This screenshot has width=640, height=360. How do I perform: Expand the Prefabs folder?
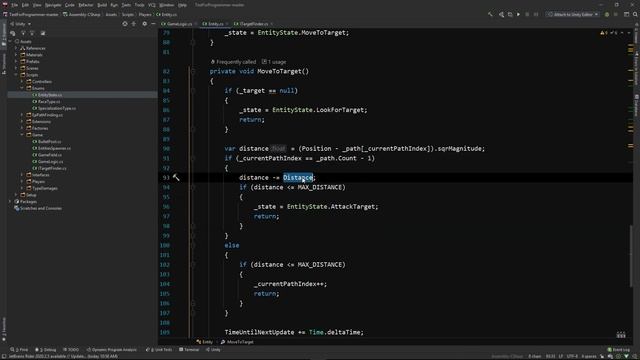(x=16, y=62)
